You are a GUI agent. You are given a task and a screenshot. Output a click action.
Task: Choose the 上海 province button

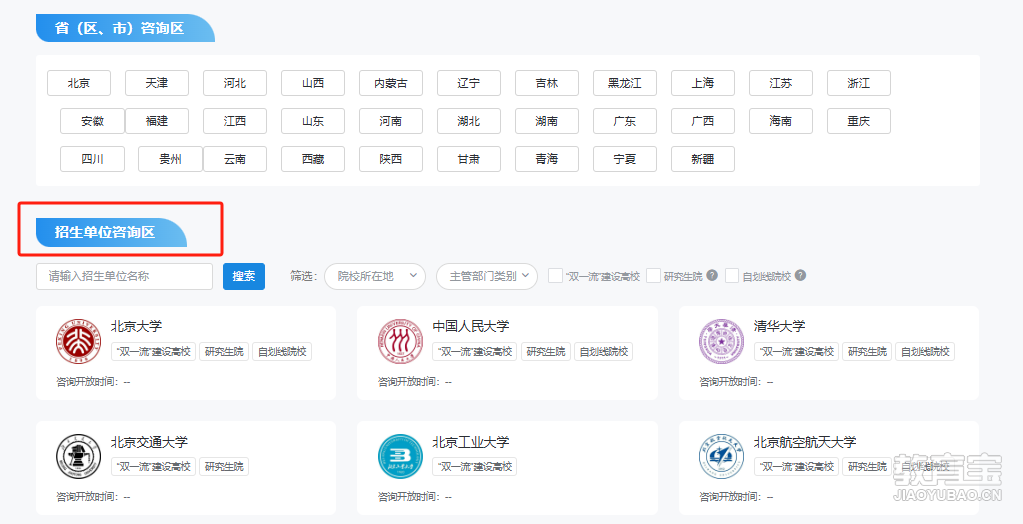click(703, 83)
